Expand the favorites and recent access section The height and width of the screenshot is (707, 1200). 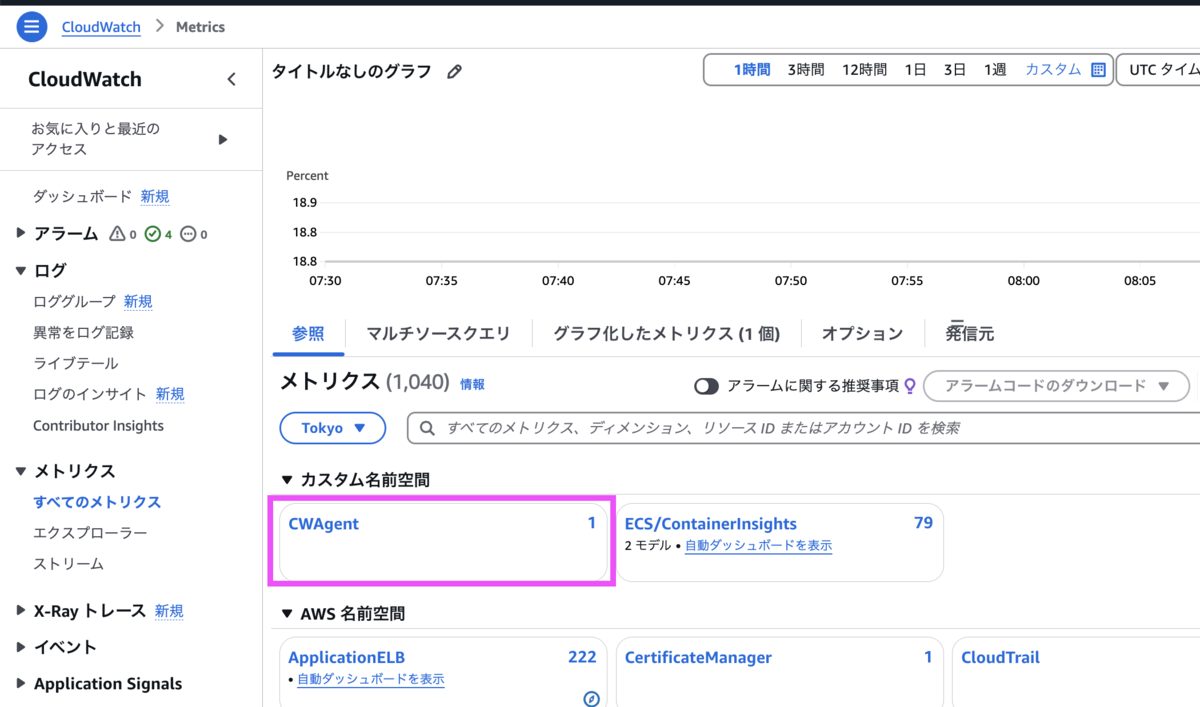[223, 139]
